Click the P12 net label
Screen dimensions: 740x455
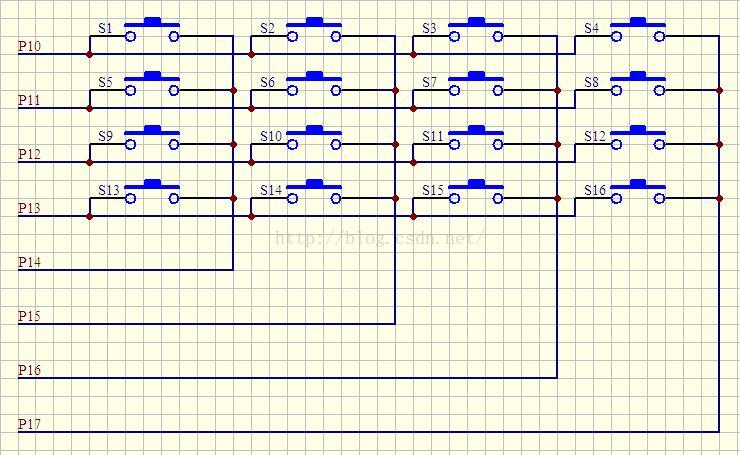click(29, 154)
